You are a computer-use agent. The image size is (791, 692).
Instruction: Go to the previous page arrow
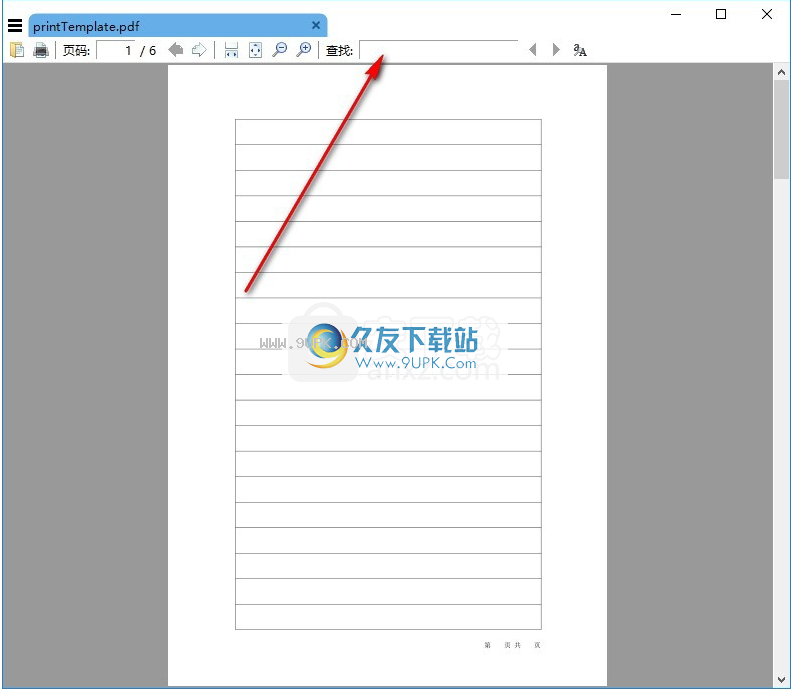pyautogui.click(x=175, y=49)
